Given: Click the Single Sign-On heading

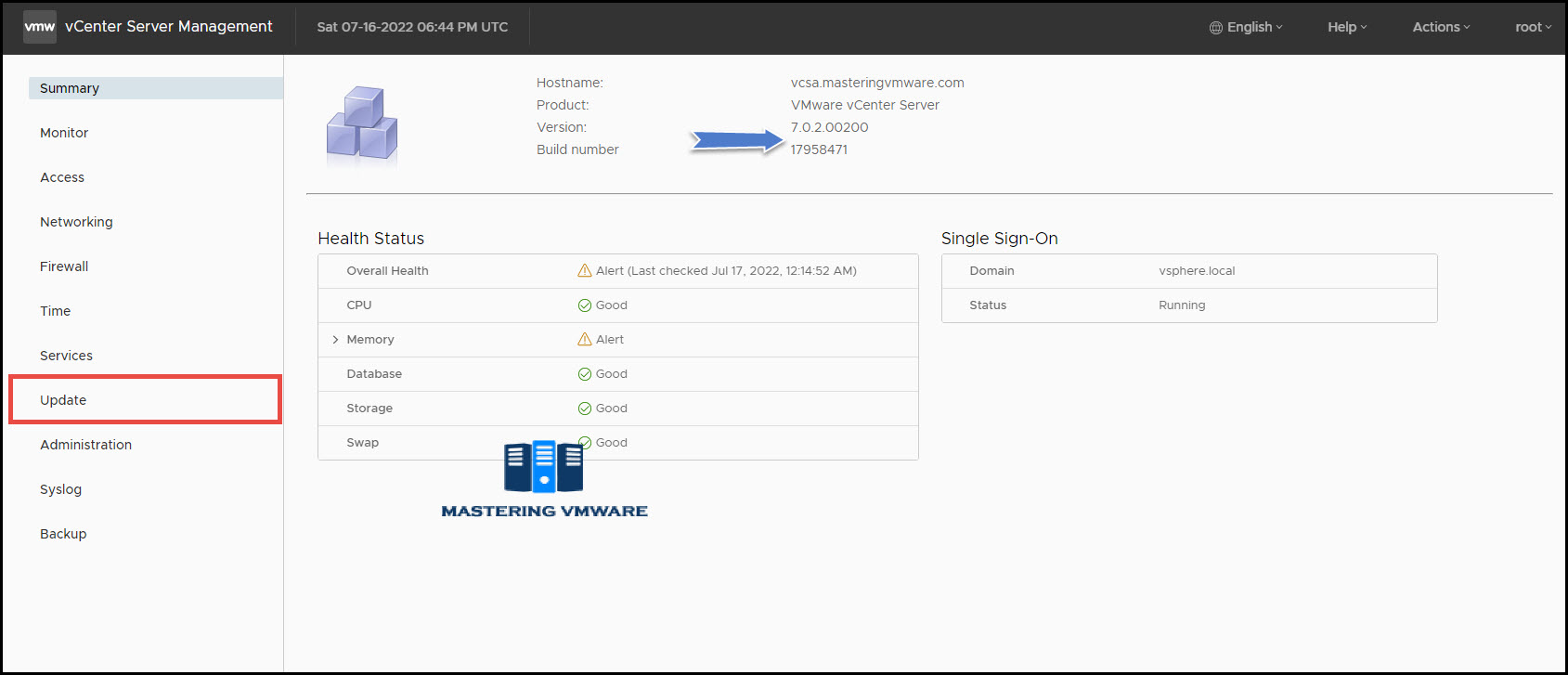Looking at the screenshot, I should (x=1000, y=239).
